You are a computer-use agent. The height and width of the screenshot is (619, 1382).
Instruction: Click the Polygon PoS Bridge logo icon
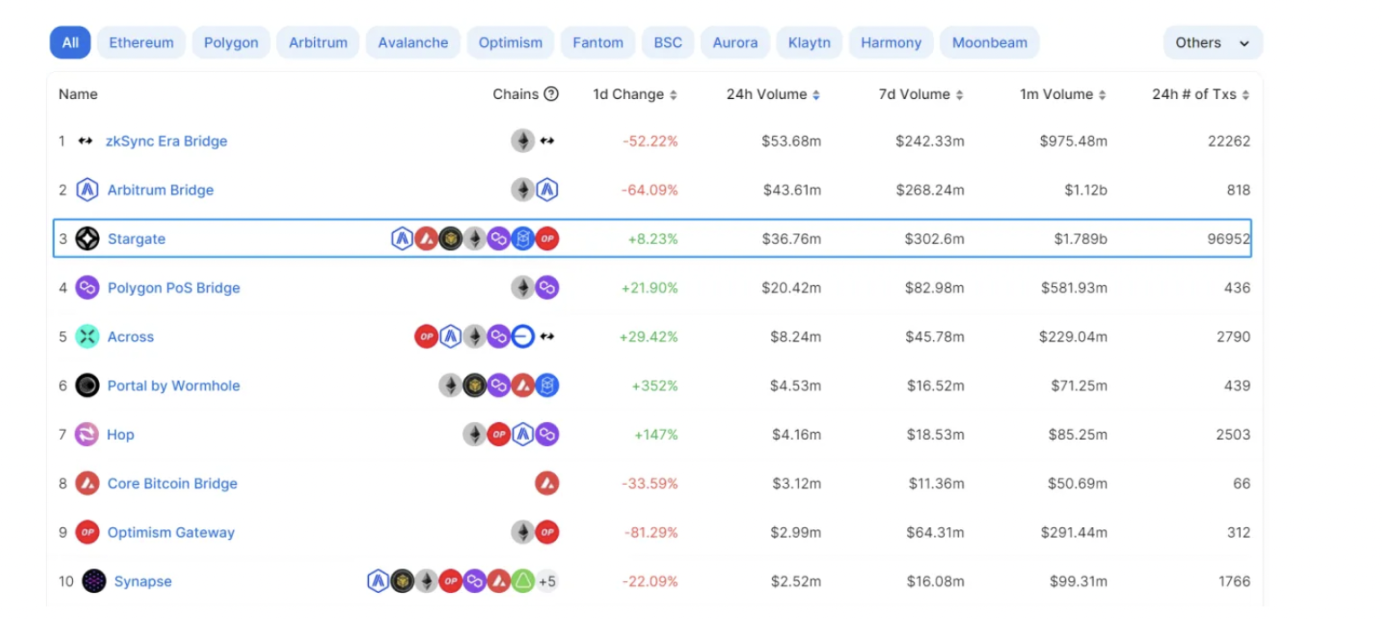87,288
